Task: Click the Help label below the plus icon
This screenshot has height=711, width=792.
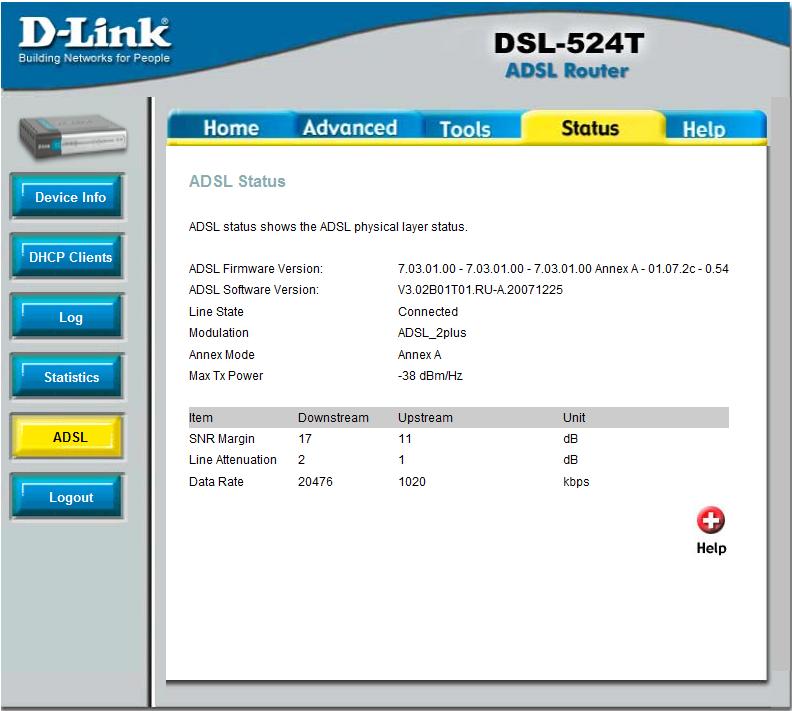Action: pyautogui.click(x=711, y=548)
